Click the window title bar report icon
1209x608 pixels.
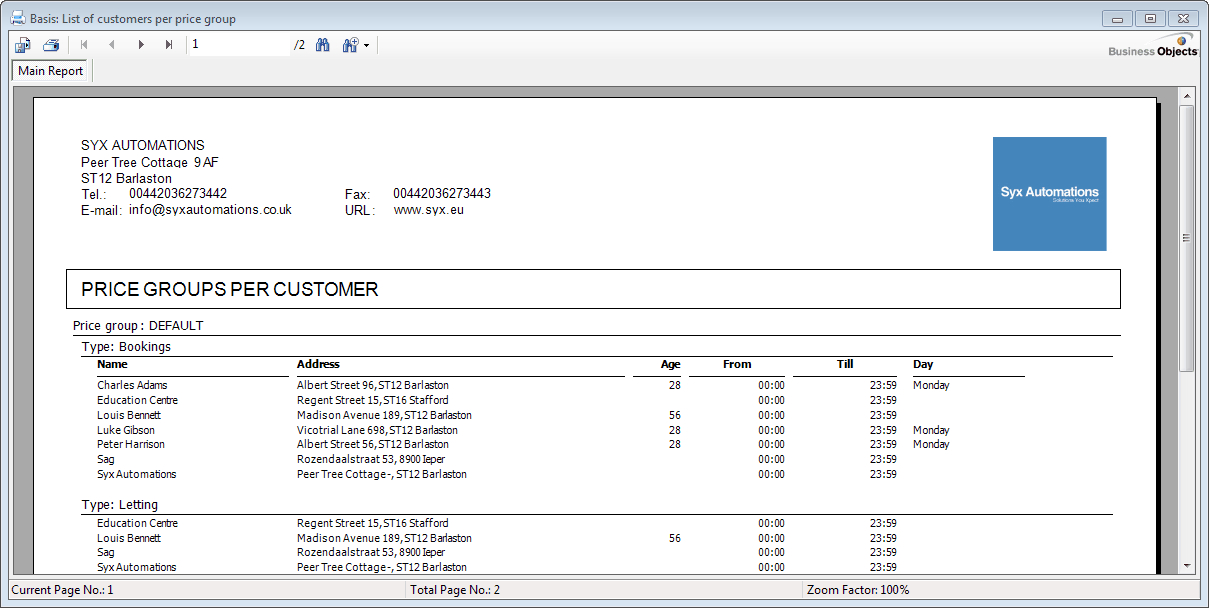coord(17,18)
